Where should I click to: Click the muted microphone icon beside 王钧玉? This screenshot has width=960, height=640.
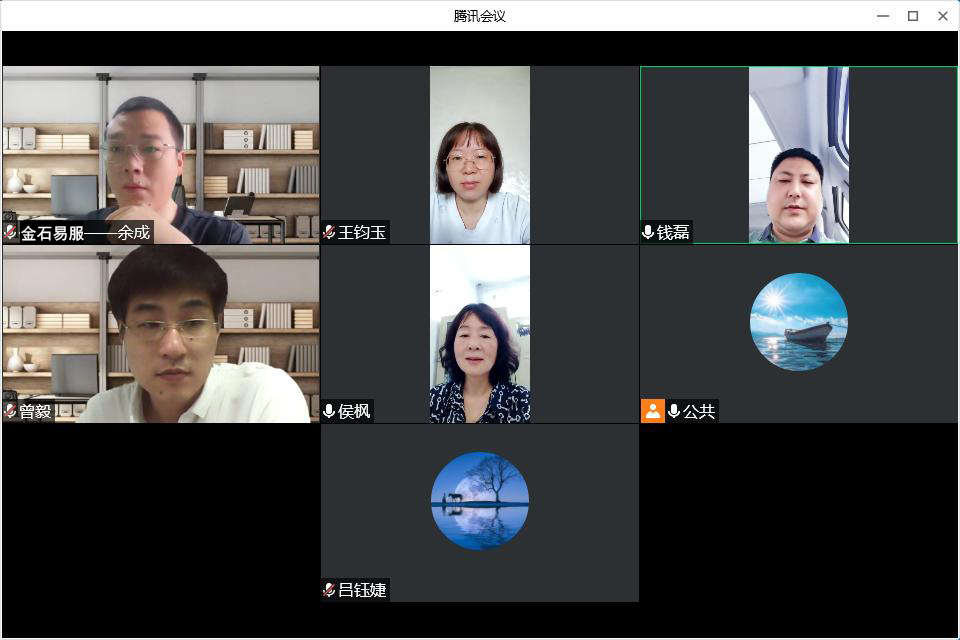pos(329,233)
